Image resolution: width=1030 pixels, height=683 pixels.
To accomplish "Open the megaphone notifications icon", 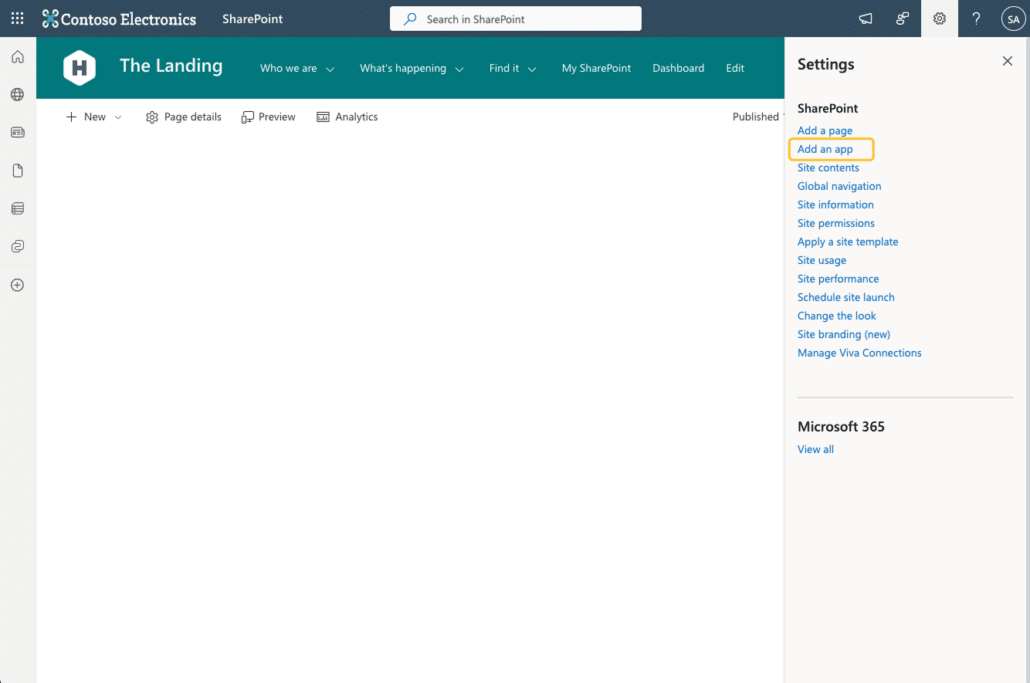I will pyautogui.click(x=866, y=18).
